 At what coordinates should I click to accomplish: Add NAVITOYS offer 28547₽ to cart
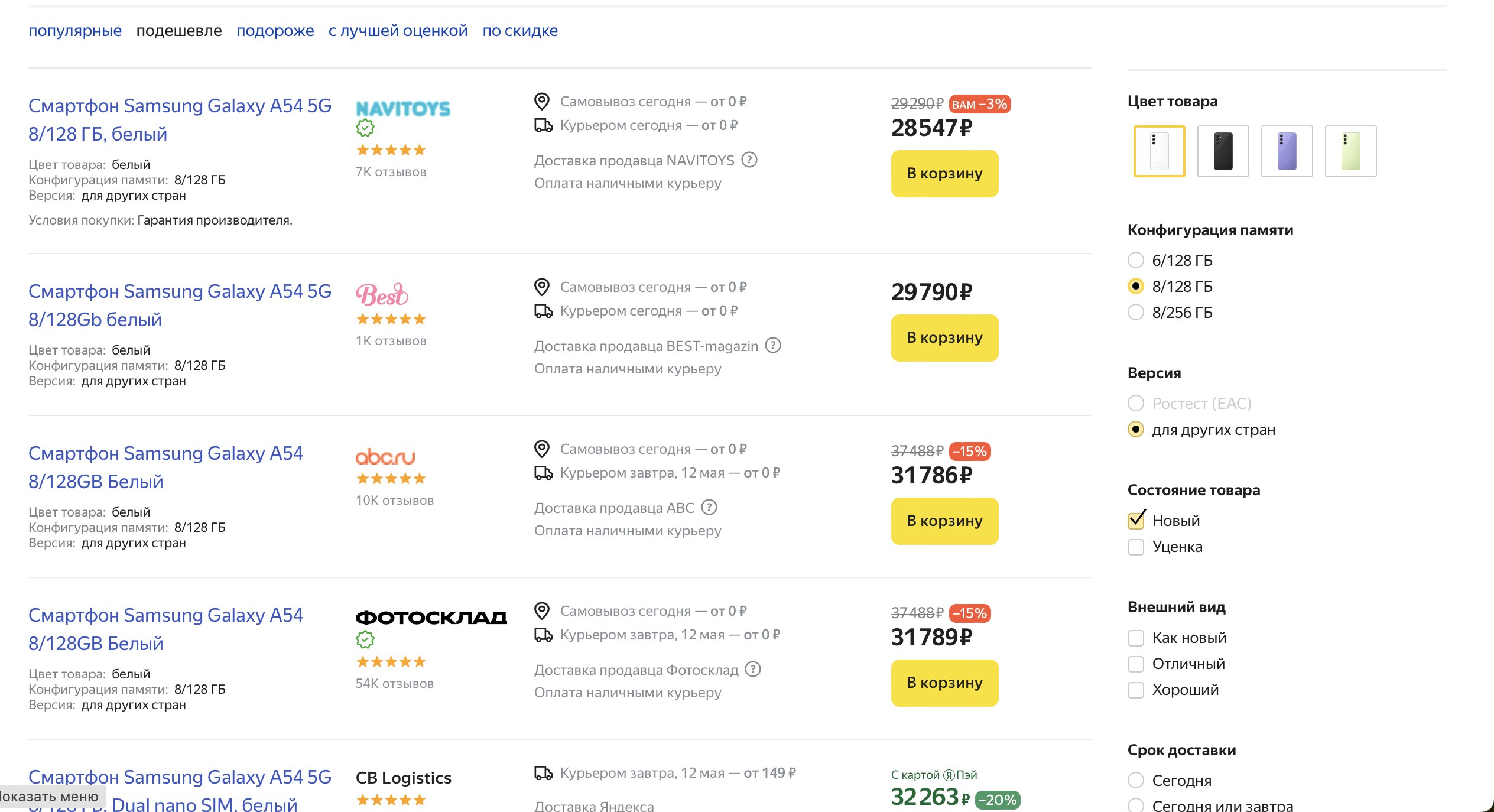point(944,174)
